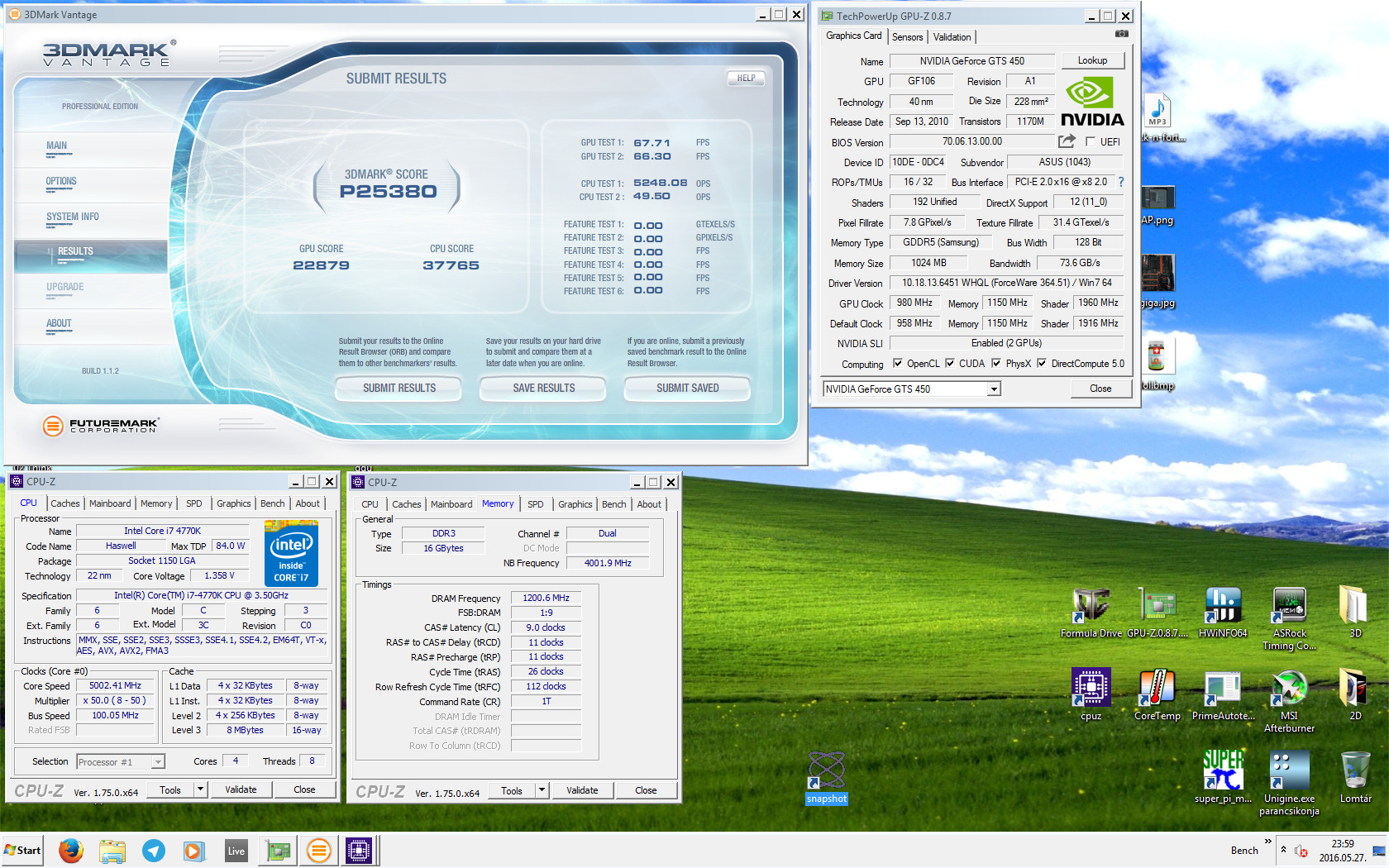This screenshot has width=1389, height=868.
Task: Open SYSTEM INFO in 3DMark Vantage
Action: [x=73, y=217]
